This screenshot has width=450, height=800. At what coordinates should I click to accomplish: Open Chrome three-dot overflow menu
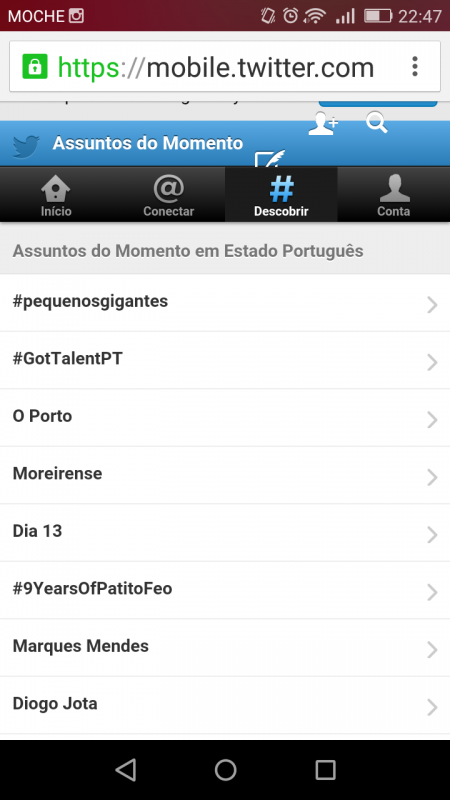click(x=415, y=66)
